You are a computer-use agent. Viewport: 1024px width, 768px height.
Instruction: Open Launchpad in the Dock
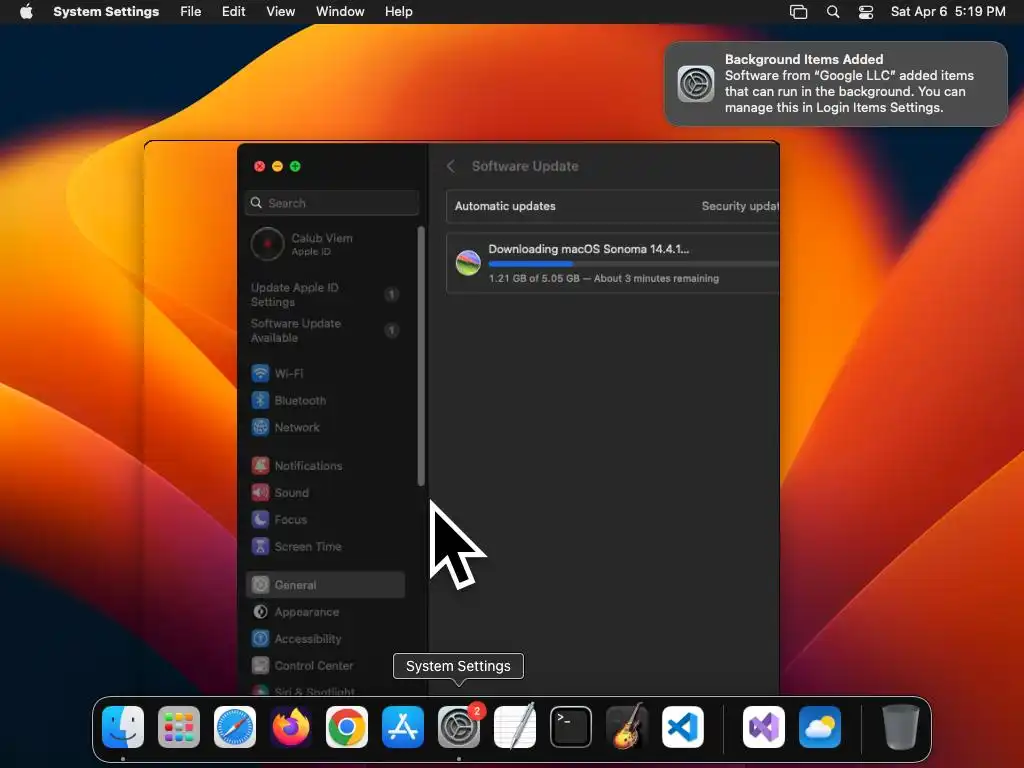pos(179,727)
